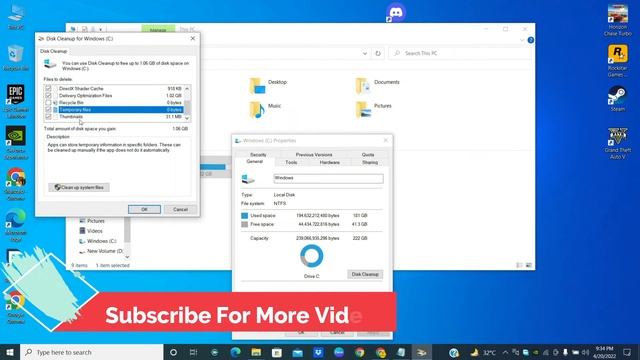Screen dimensions: 640x360
Task: Select Videos in navigation pane
Action: 91,231
